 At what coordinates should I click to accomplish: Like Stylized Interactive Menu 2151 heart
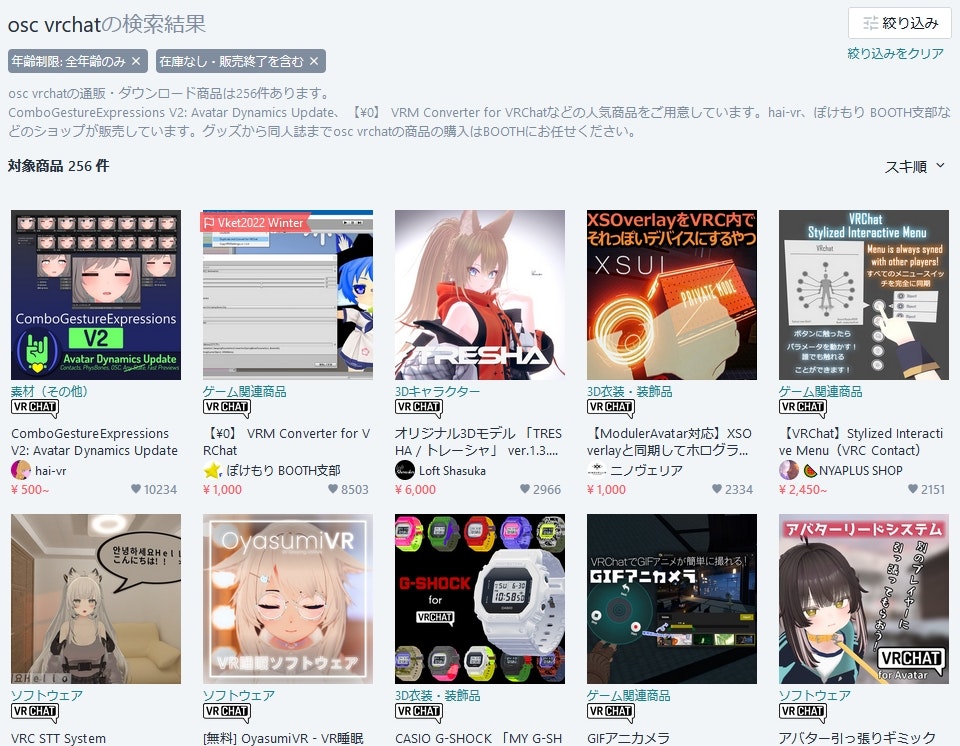(913, 489)
